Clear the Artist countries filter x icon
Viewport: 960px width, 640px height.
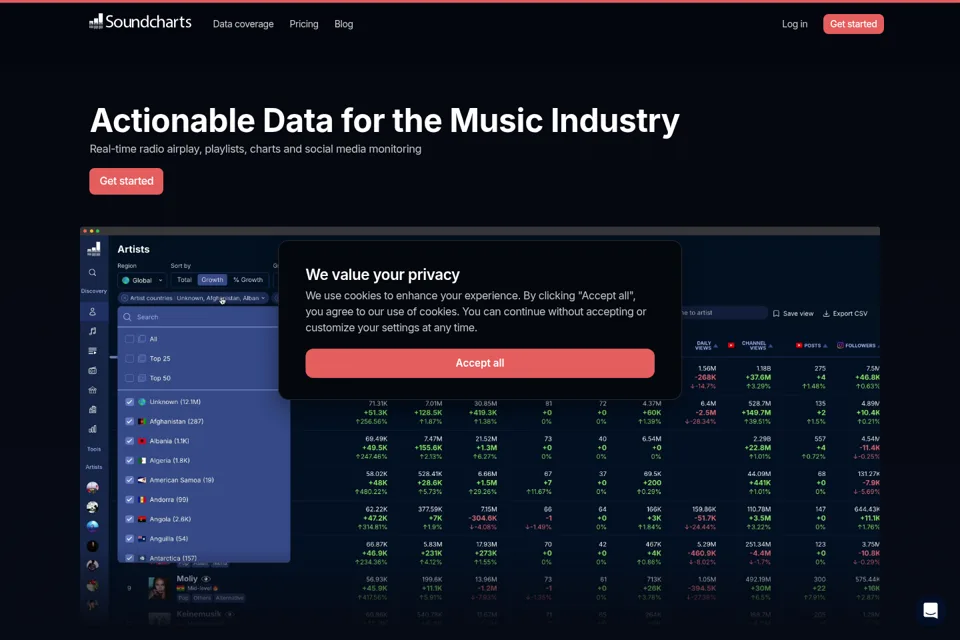pos(124,298)
